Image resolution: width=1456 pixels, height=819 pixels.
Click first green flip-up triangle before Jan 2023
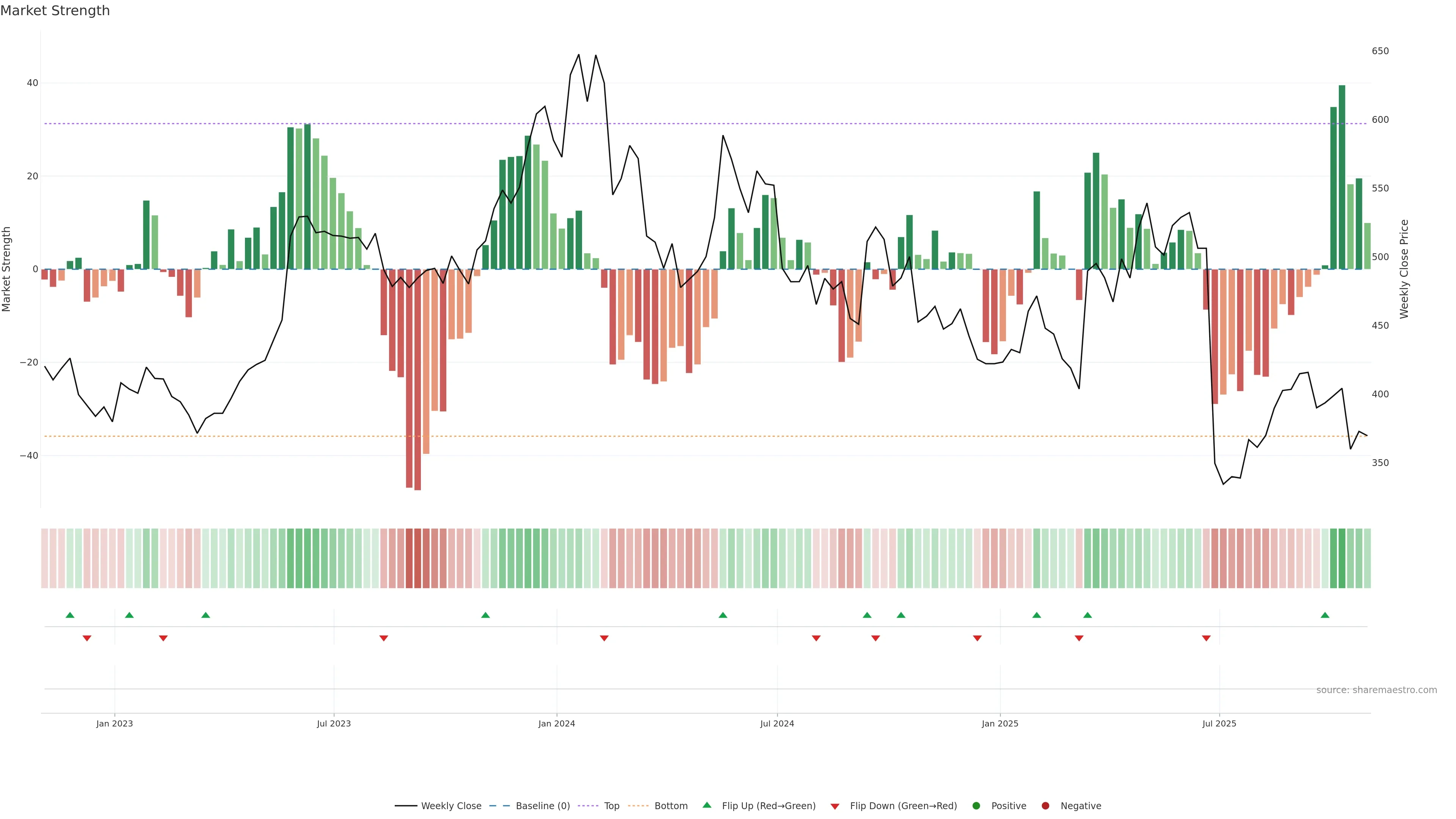pyautogui.click(x=70, y=615)
